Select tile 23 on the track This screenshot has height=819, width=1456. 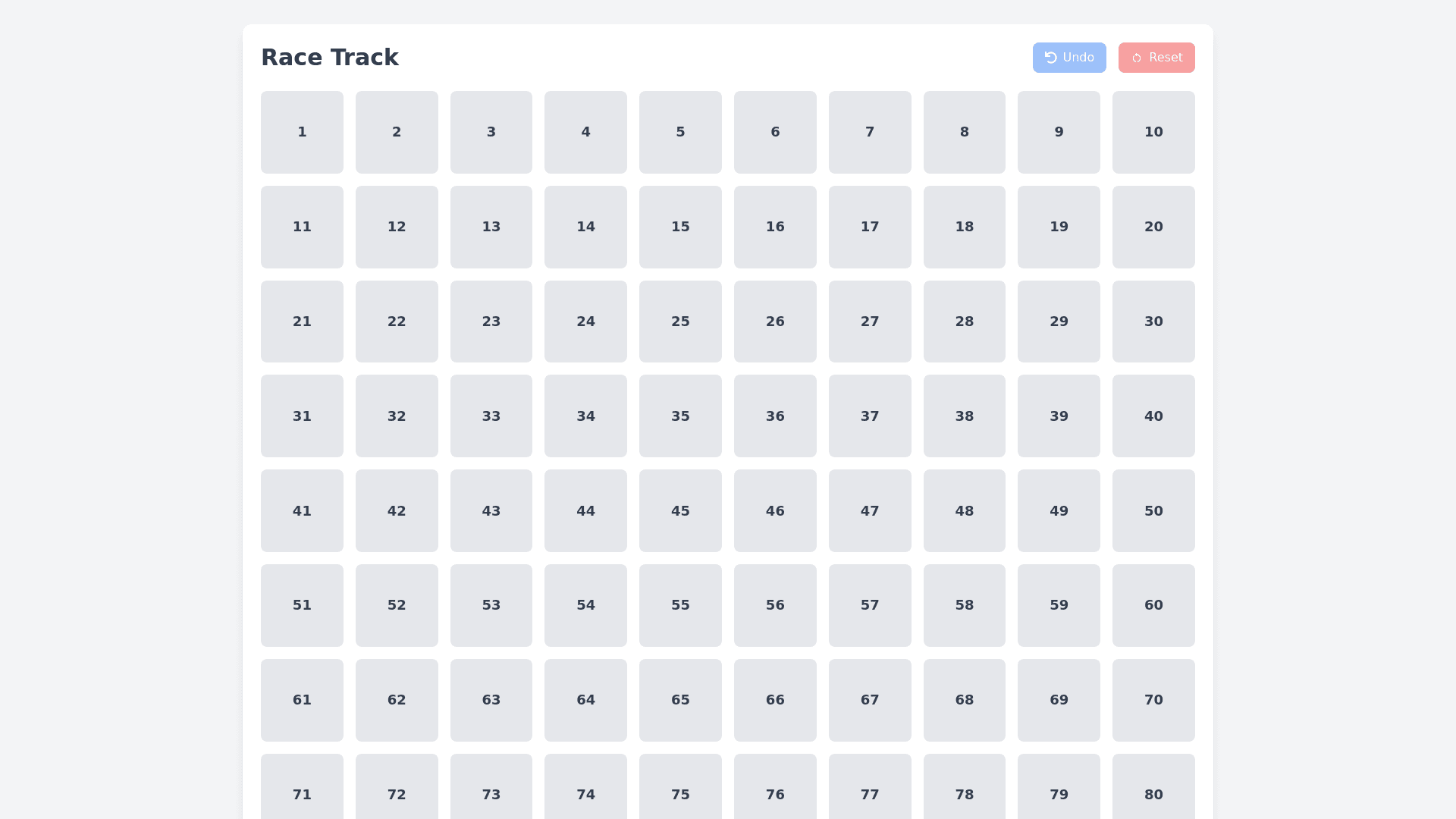(491, 322)
